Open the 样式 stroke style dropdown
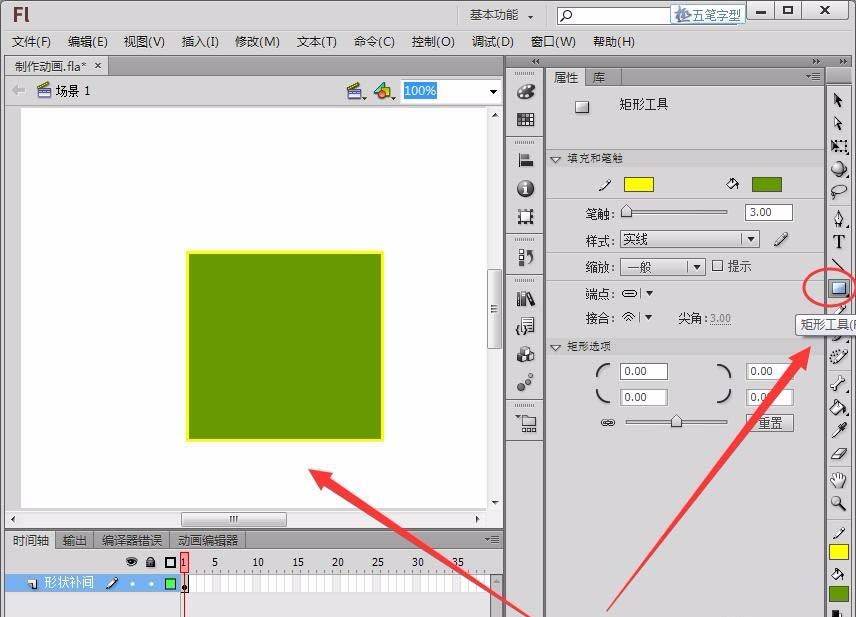The width and height of the screenshot is (856, 617). [x=689, y=239]
